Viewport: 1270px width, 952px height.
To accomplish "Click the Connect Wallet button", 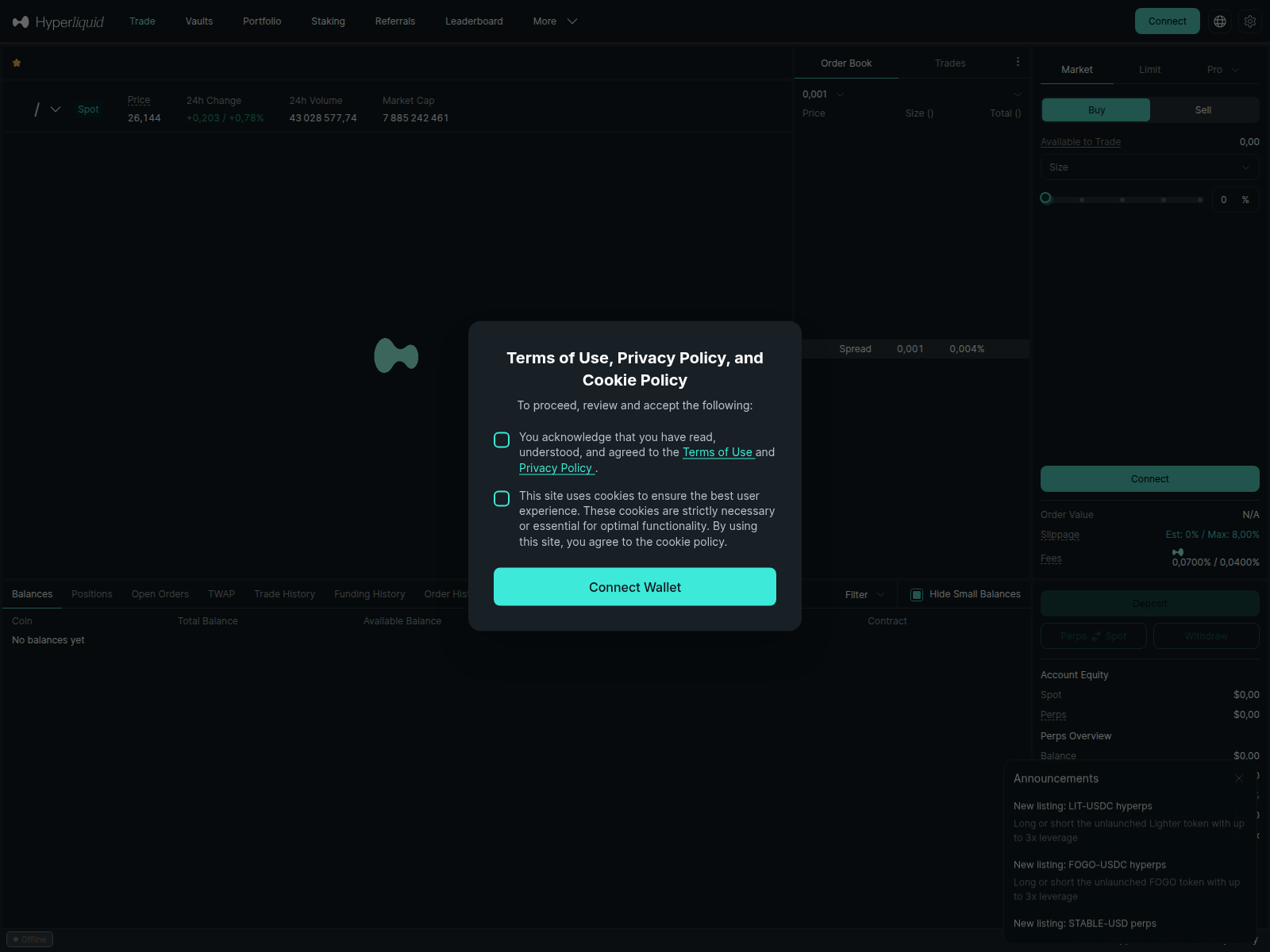I will tap(635, 587).
